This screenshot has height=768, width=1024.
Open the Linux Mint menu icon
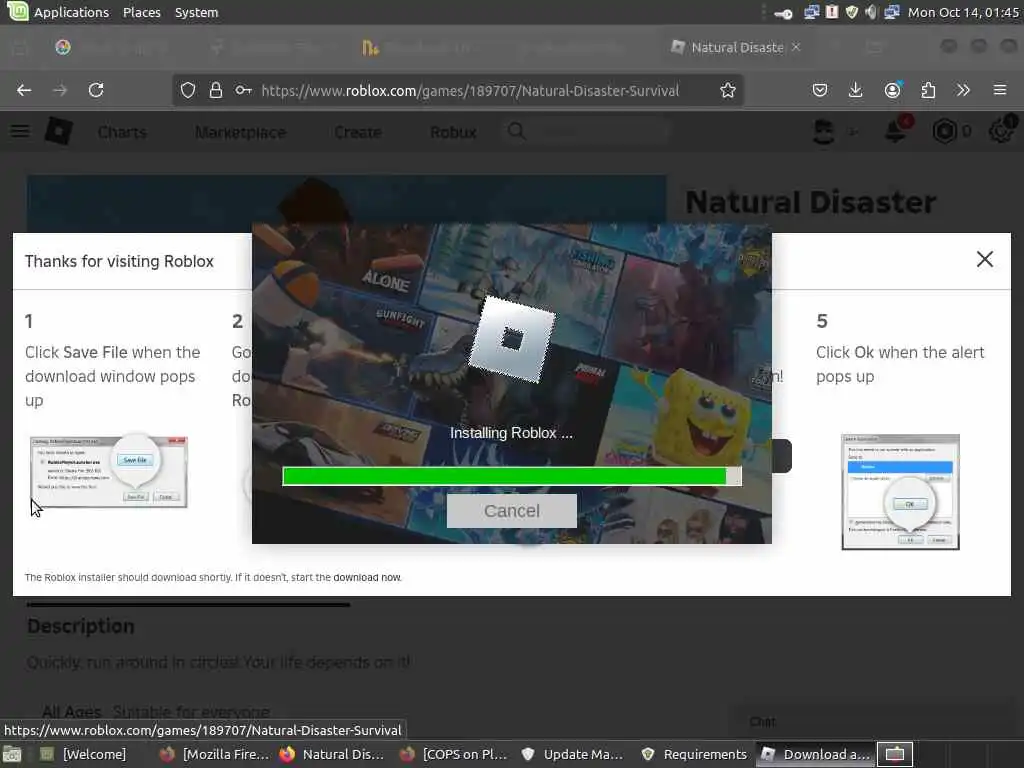[16, 11]
